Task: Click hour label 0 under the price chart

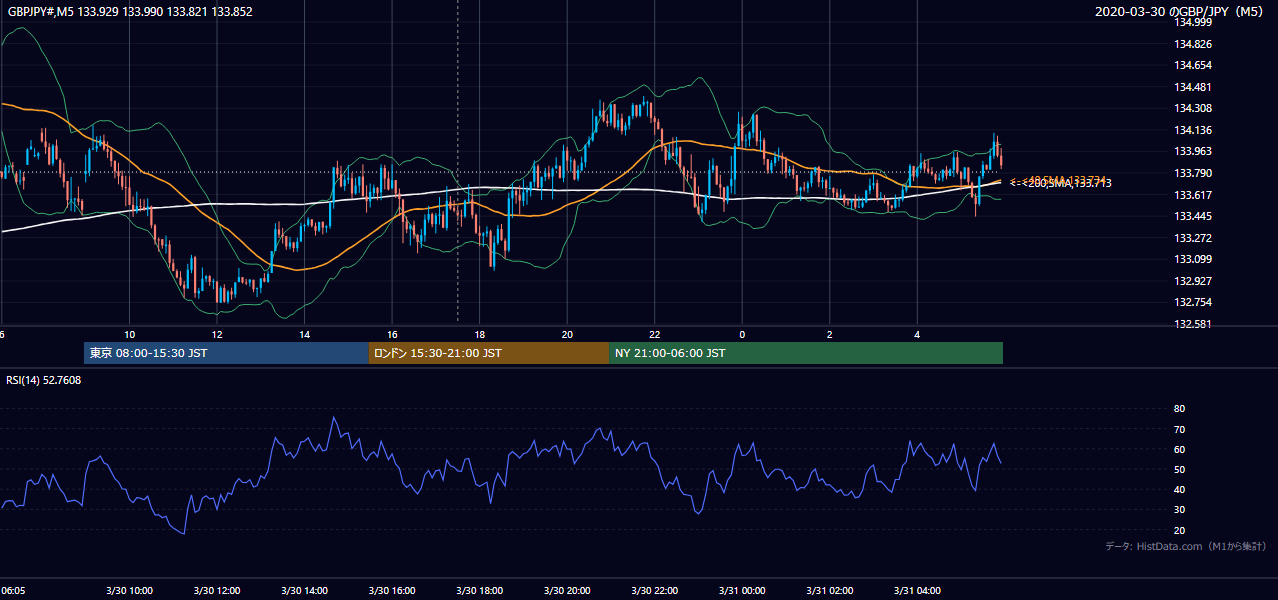Action: [x=742, y=334]
